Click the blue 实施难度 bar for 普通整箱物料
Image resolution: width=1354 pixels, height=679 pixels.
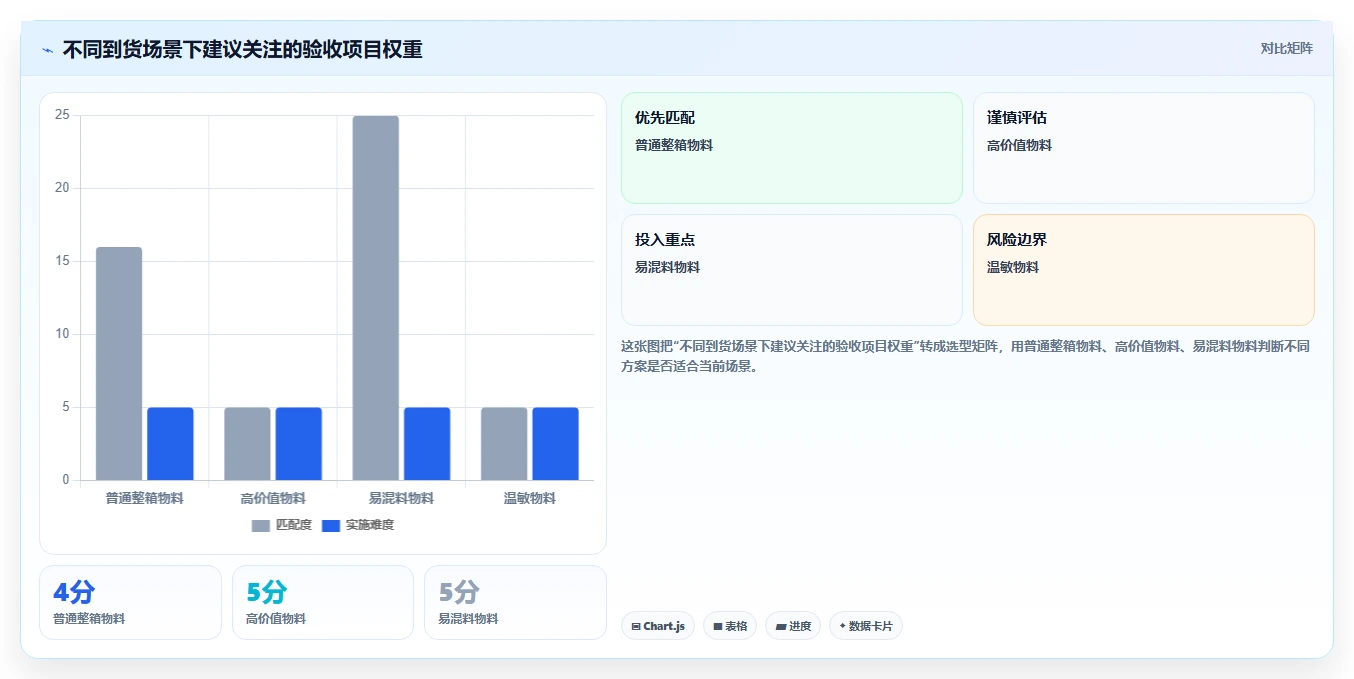pos(170,444)
